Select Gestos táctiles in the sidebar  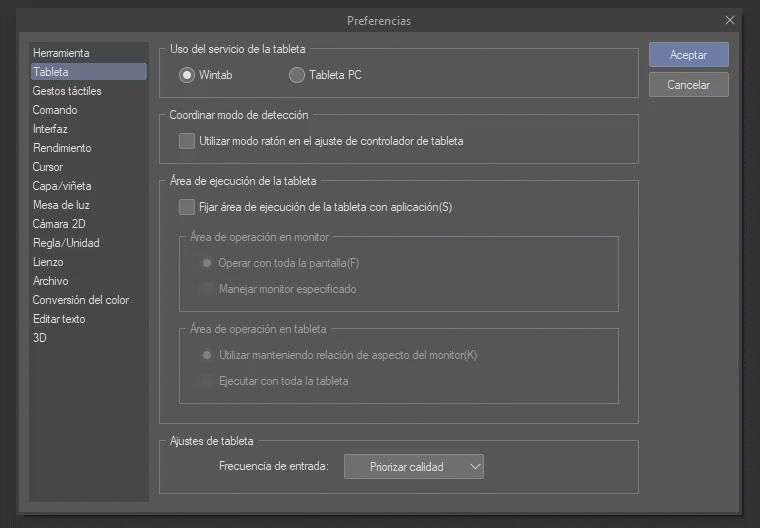(x=67, y=91)
